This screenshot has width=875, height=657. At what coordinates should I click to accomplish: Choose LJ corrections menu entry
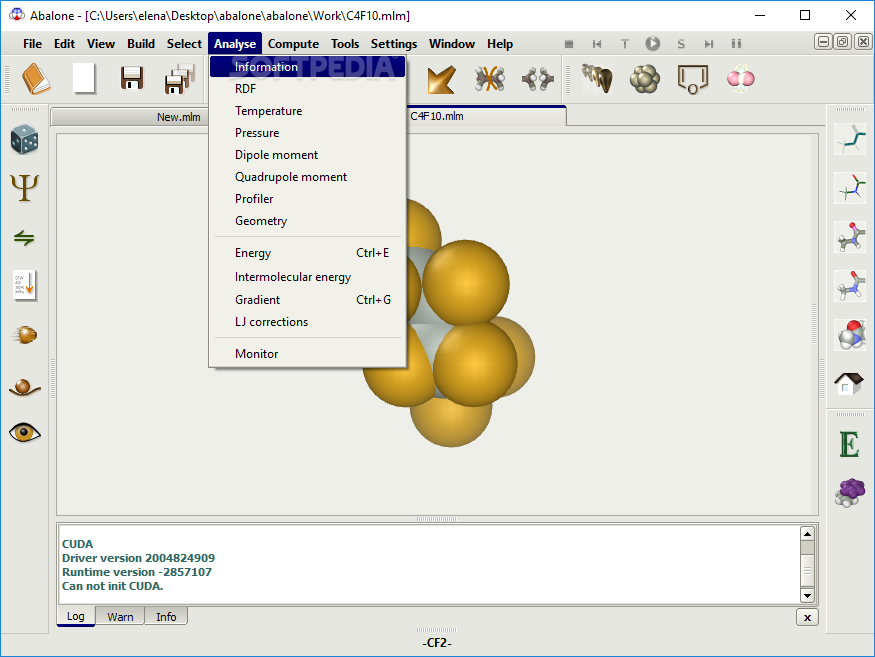tap(307, 322)
